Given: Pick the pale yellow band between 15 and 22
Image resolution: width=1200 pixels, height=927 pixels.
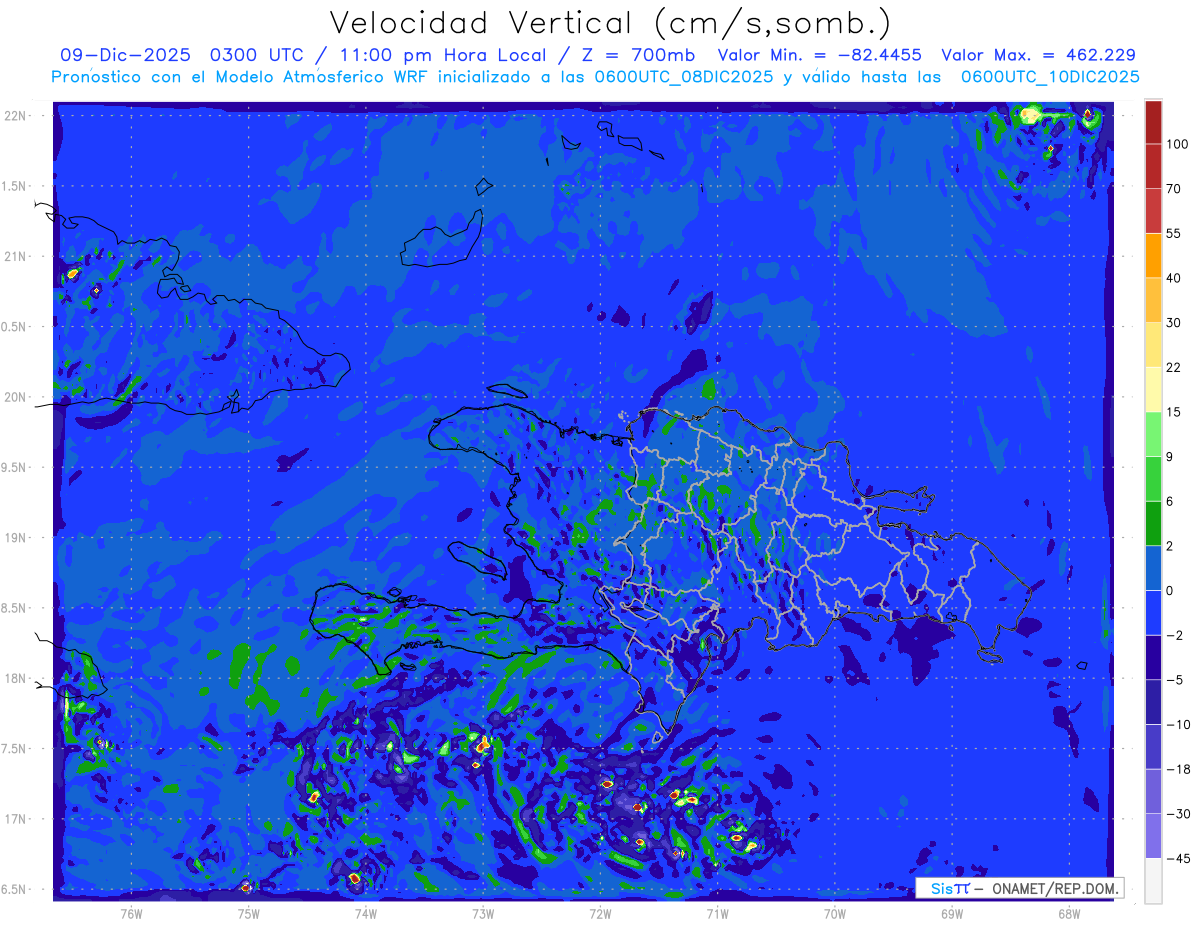Looking at the screenshot, I should [1153, 389].
